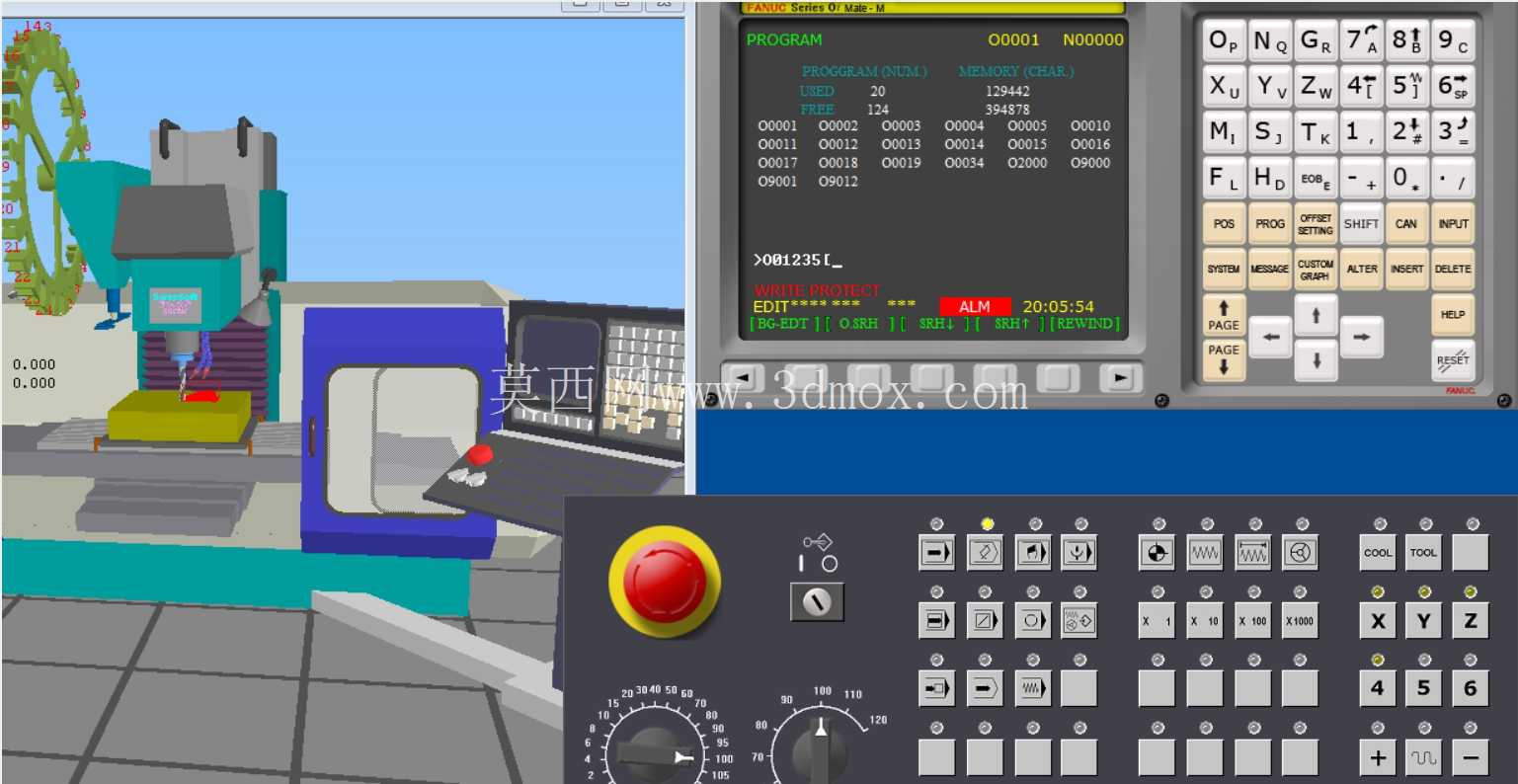The image size is (1518, 784).
Task: Select Y axis button on operator panel
Action: click(x=1423, y=621)
